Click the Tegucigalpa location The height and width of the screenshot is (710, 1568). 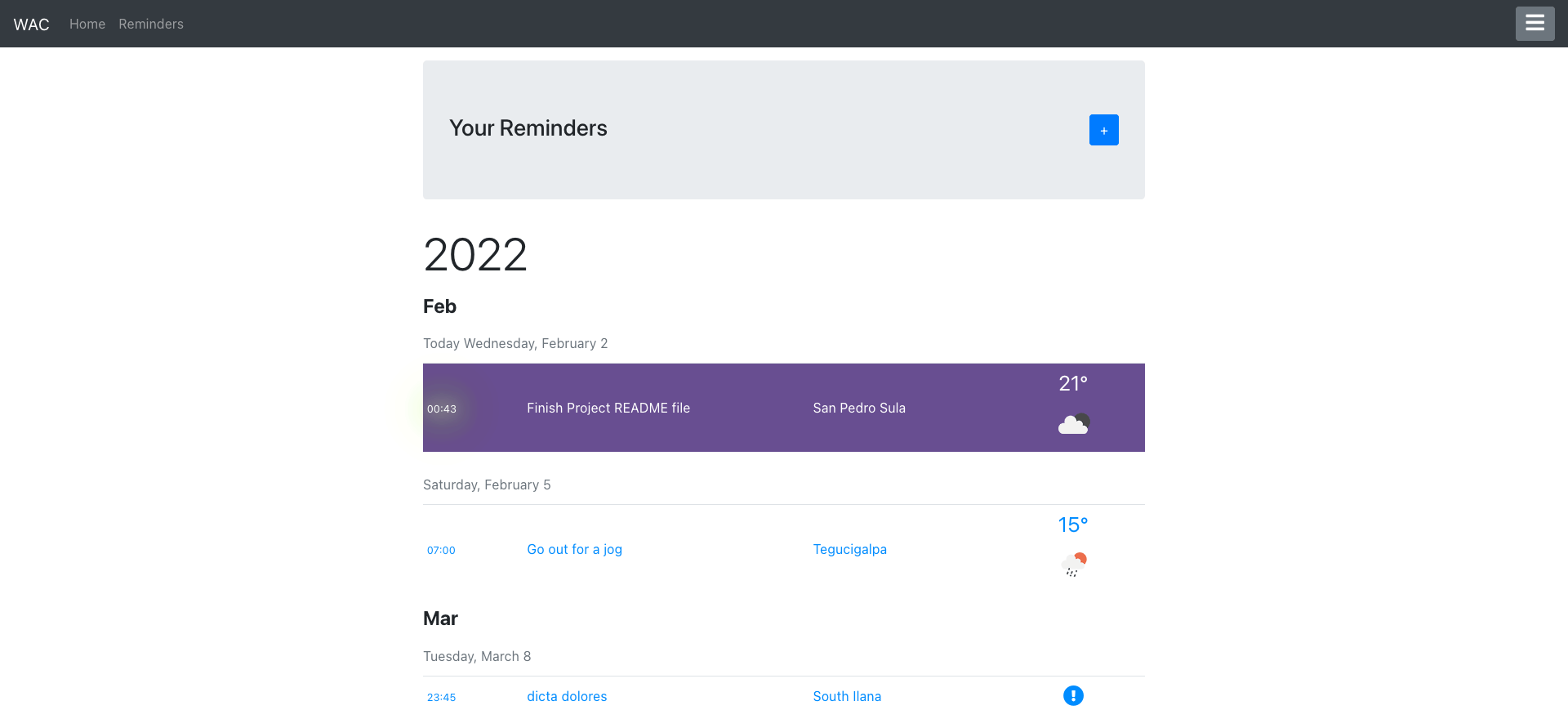[849, 549]
